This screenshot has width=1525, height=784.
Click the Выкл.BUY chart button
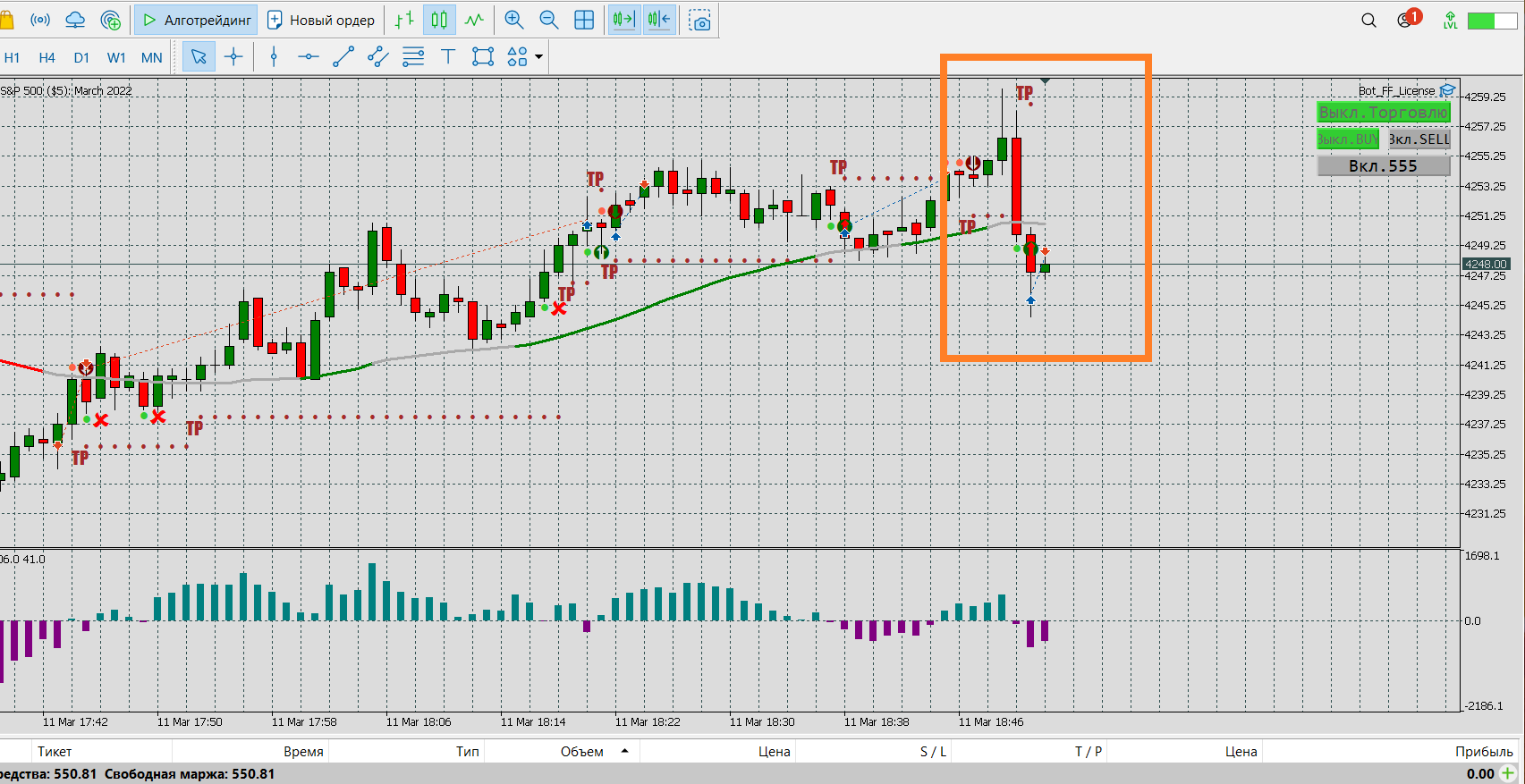point(1348,139)
